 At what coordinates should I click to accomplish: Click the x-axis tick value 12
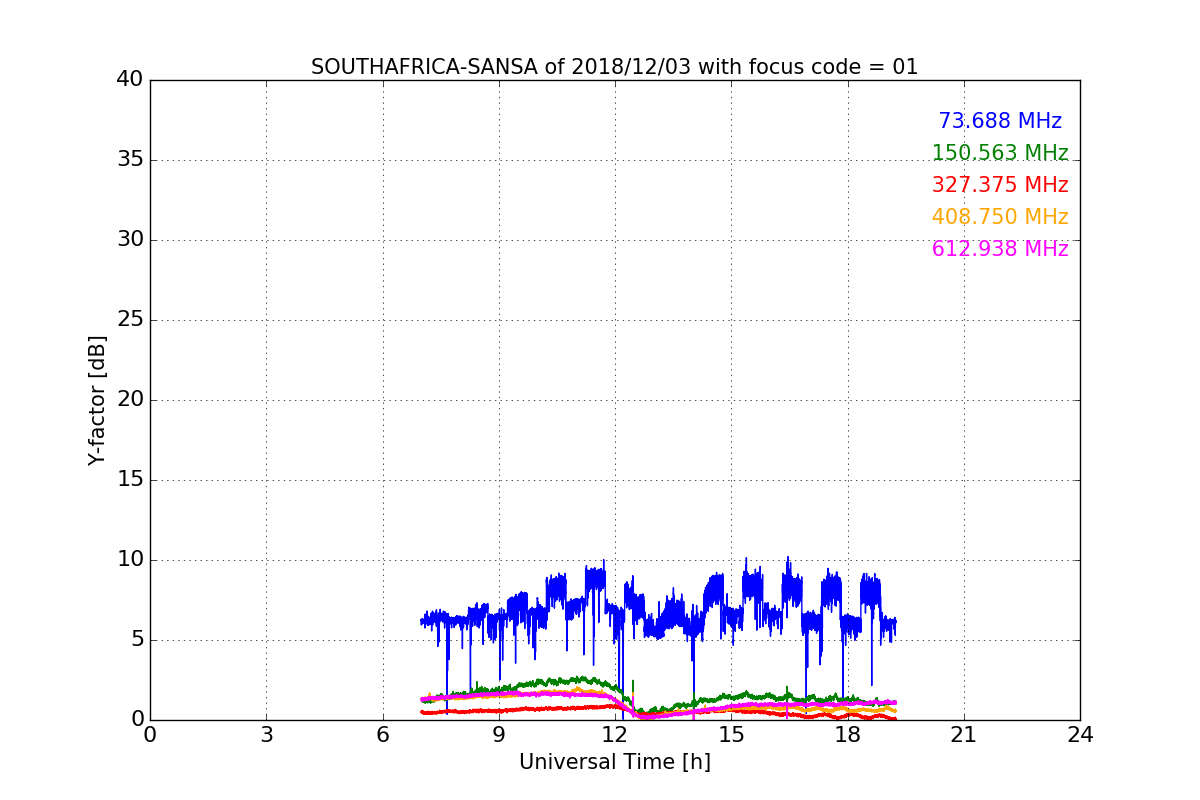coord(615,735)
